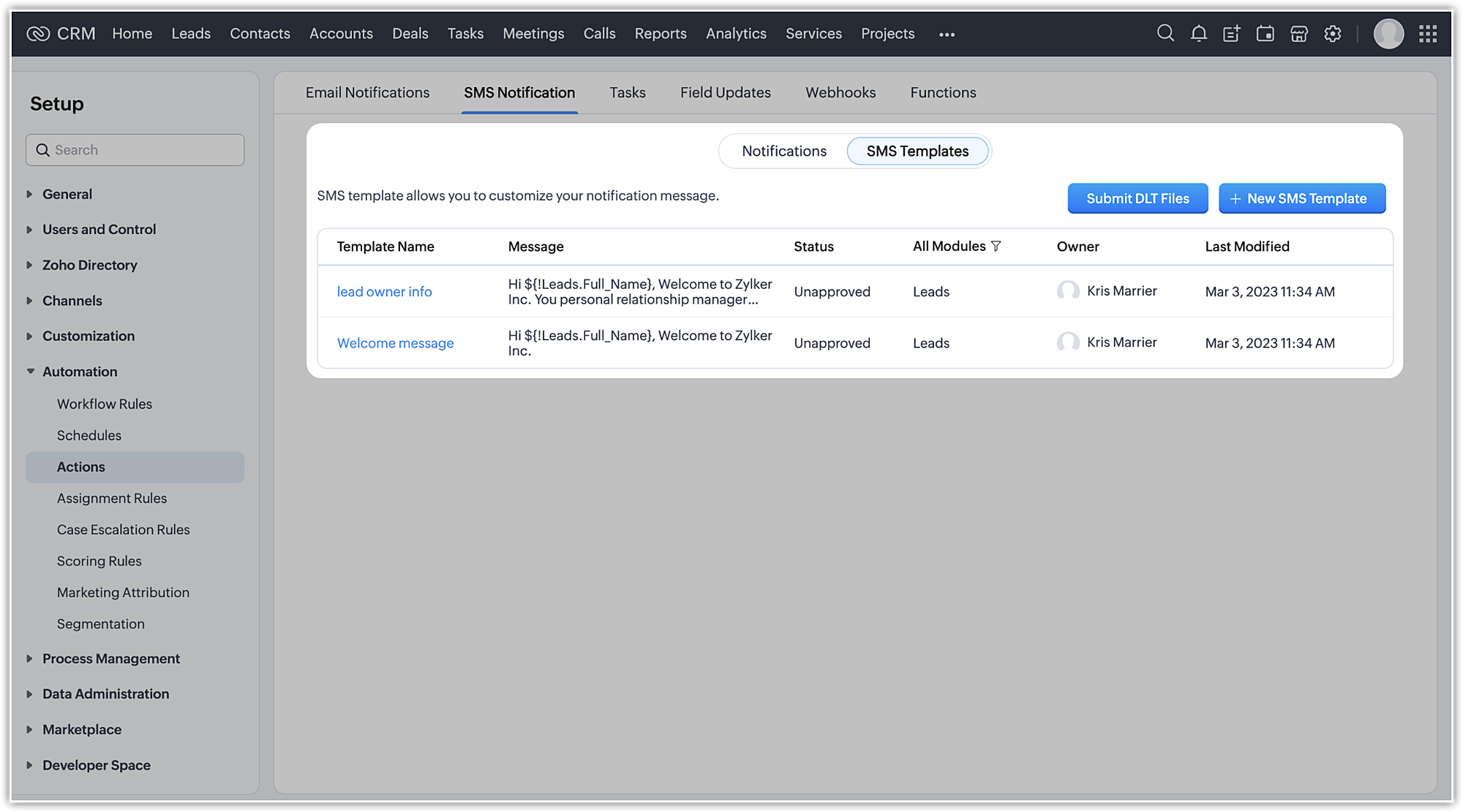This screenshot has height=812, width=1463.
Task: Open more modules ellipsis menu
Action: click(x=947, y=34)
